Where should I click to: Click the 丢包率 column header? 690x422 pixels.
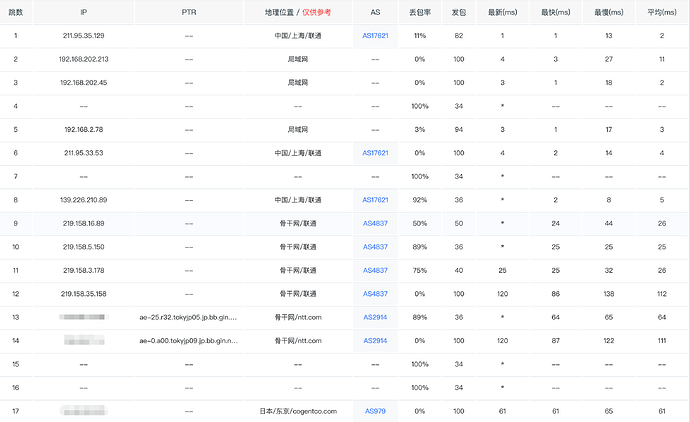point(420,12)
